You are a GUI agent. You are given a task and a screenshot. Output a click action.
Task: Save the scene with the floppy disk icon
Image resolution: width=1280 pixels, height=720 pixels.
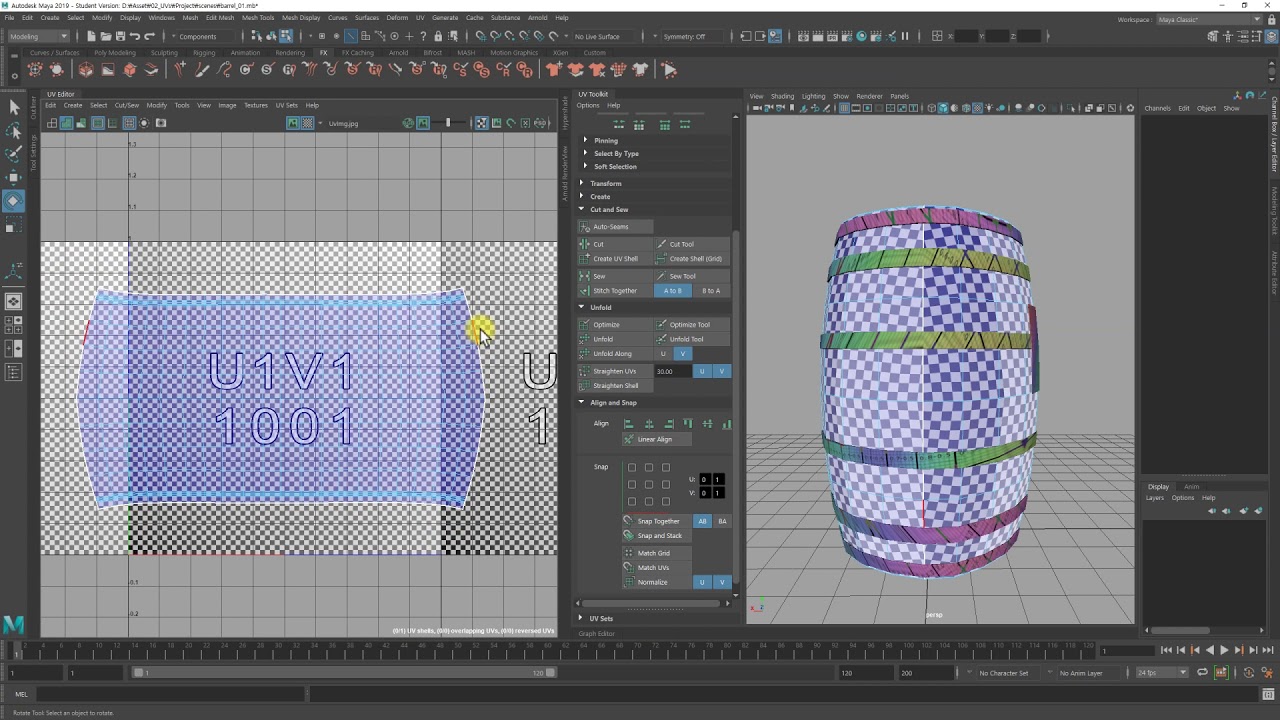pos(120,36)
